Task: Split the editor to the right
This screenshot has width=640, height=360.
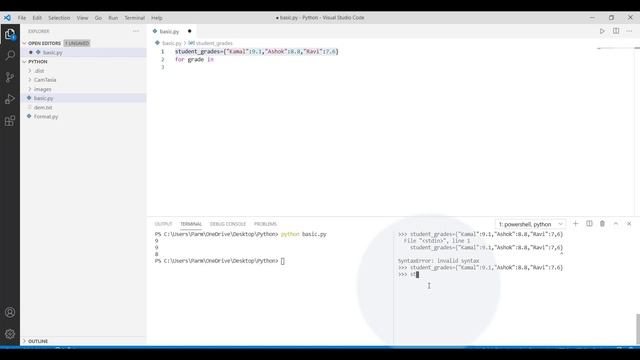Action: click(x=616, y=31)
